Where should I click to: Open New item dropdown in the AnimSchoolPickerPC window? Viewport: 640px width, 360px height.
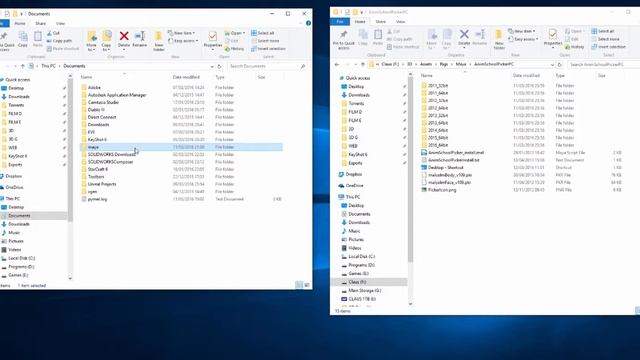coord(522,31)
